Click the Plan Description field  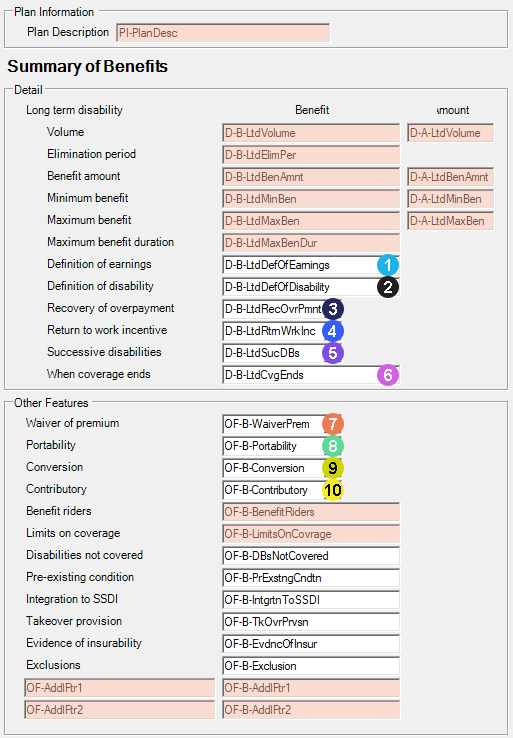223,33
